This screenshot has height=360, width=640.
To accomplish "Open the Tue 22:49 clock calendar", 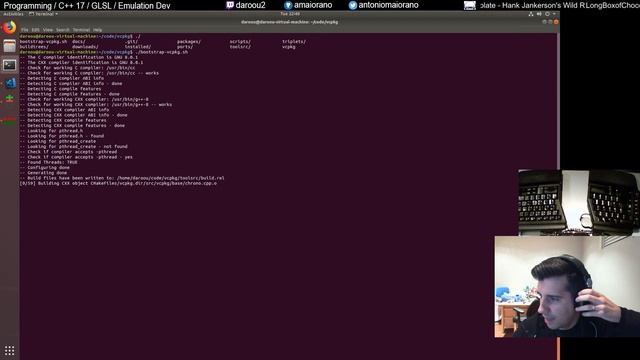I will [x=290, y=14].
